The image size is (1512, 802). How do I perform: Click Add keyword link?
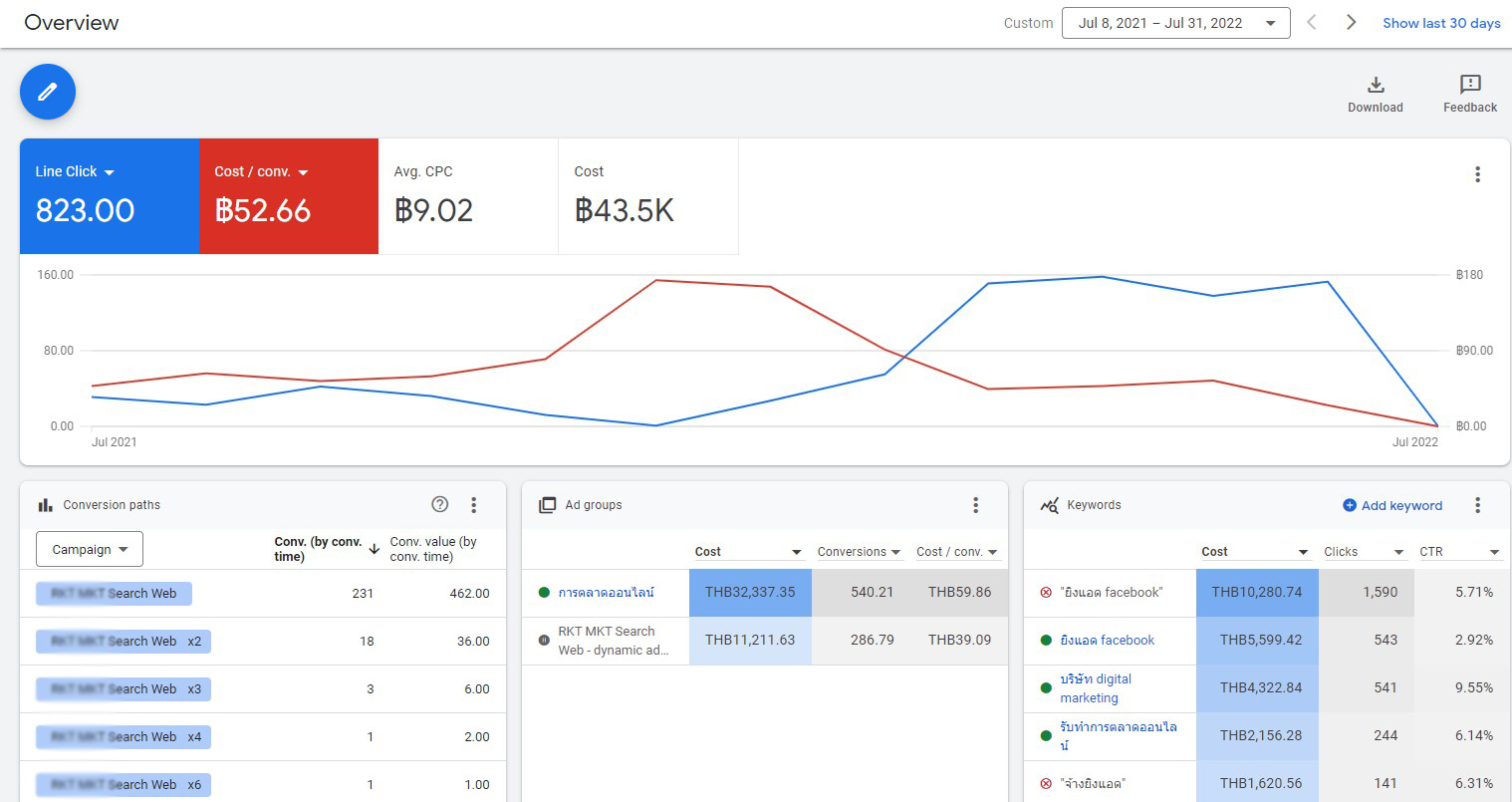click(x=1392, y=505)
